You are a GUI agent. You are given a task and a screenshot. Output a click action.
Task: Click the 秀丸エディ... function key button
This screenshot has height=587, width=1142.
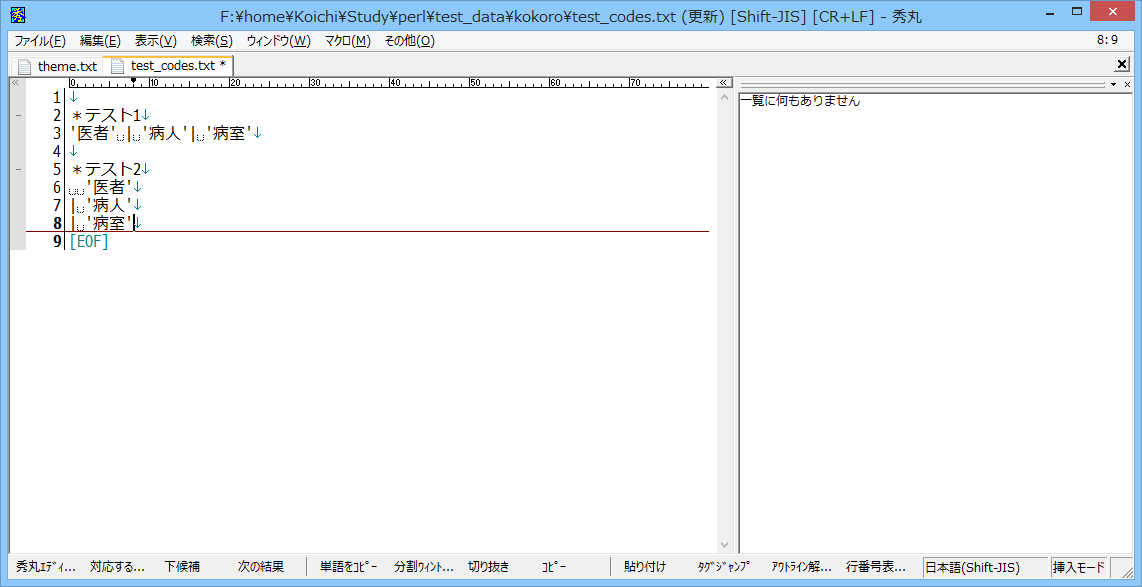(x=45, y=567)
